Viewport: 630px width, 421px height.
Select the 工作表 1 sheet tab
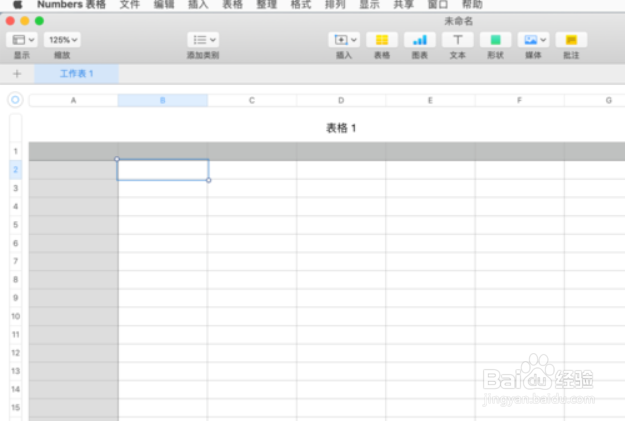76,74
